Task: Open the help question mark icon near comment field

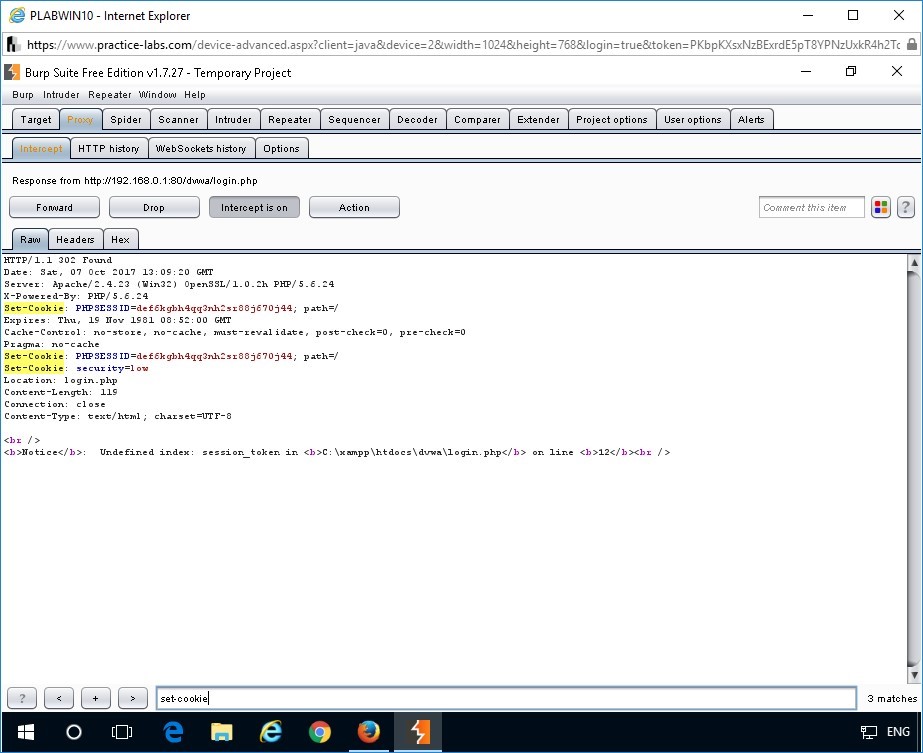Action: 906,208
